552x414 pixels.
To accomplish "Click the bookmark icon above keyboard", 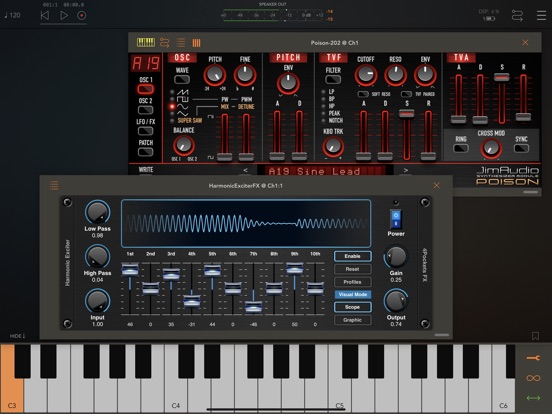I will [535, 336].
